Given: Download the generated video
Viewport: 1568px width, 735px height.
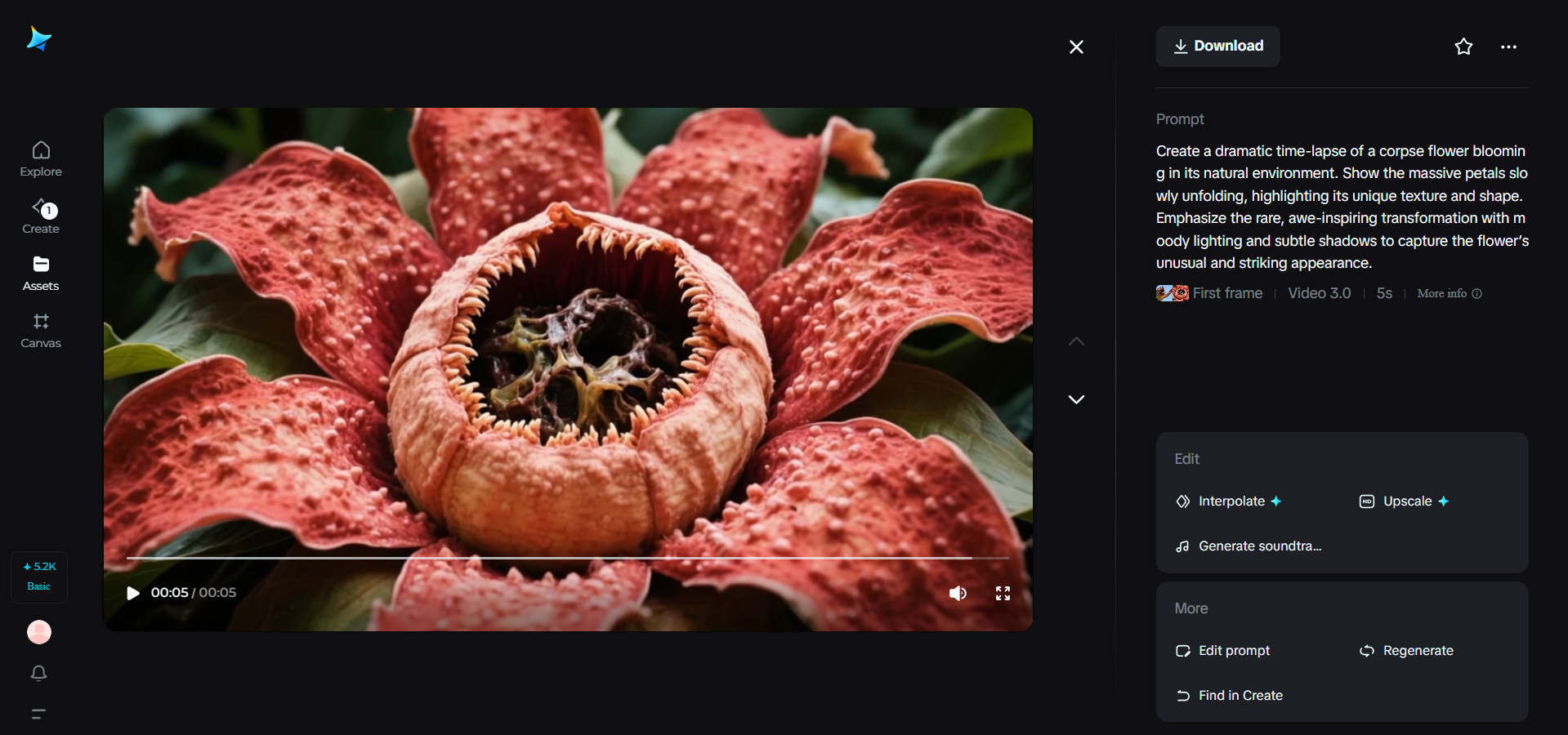Looking at the screenshot, I should point(1217,47).
